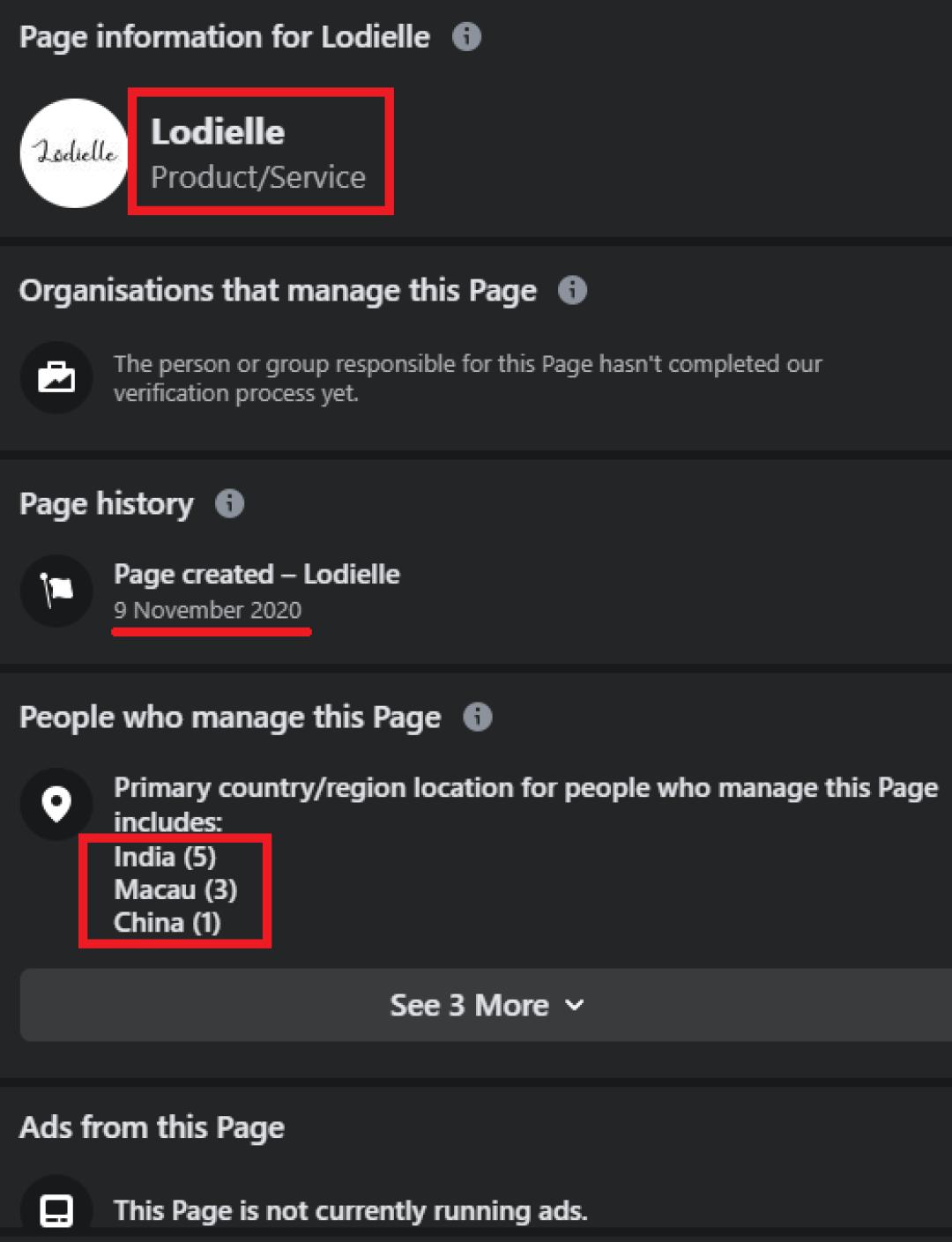Image resolution: width=952 pixels, height=1242 pixels.
Task: Click the India (5) location entry
Action: 165,856
